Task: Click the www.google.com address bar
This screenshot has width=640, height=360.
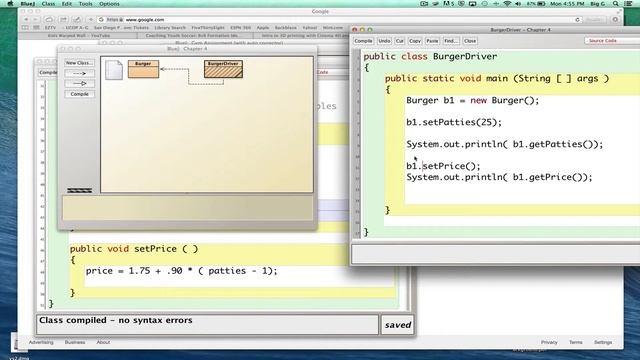Action: pos(339,20)
